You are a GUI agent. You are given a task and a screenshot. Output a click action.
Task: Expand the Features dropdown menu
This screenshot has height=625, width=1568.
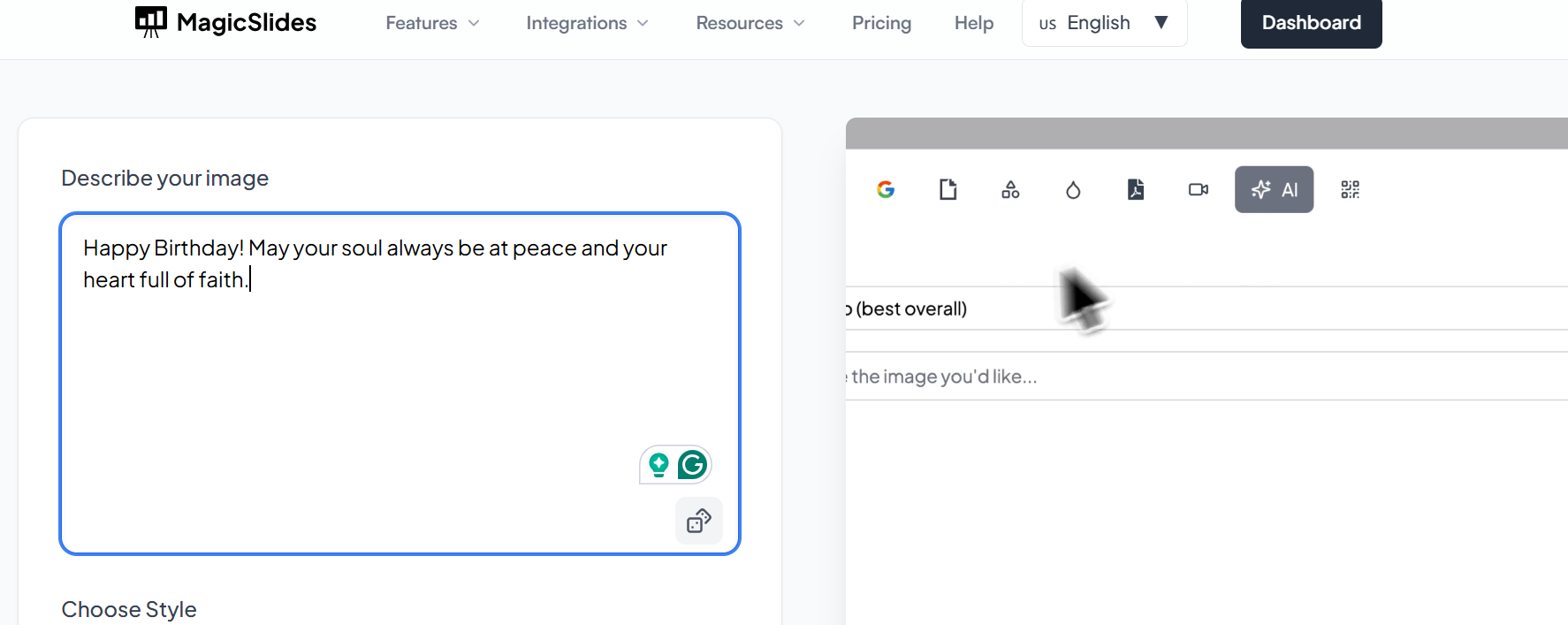pyautogui.click(x=432, y=23)
